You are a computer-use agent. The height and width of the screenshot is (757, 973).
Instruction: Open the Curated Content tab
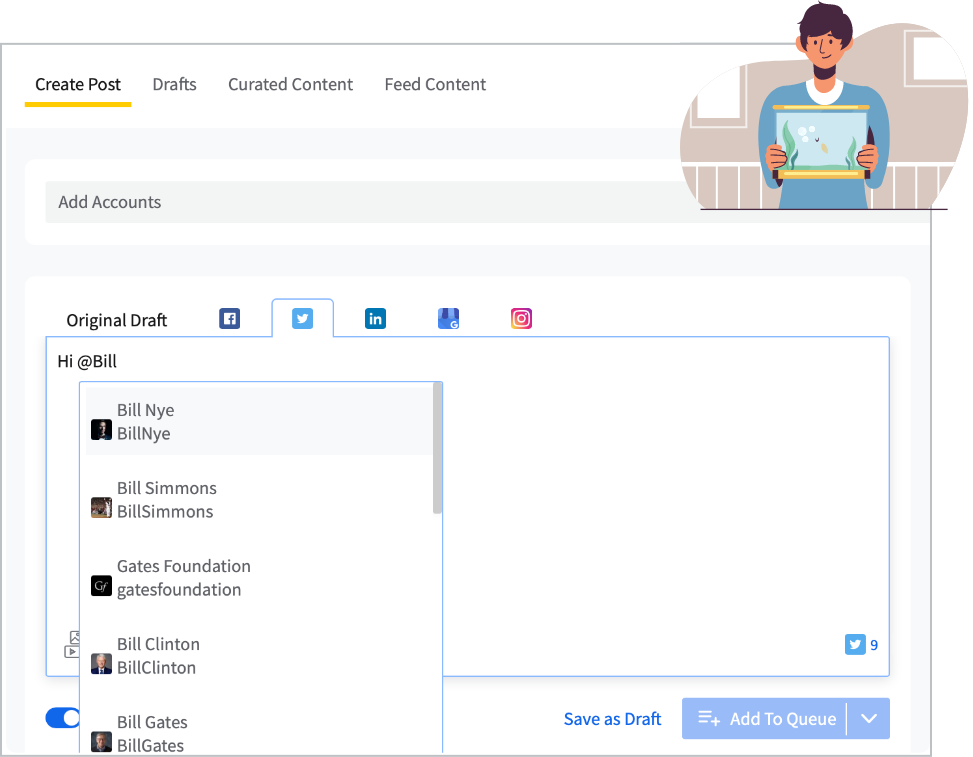point(290,84)
